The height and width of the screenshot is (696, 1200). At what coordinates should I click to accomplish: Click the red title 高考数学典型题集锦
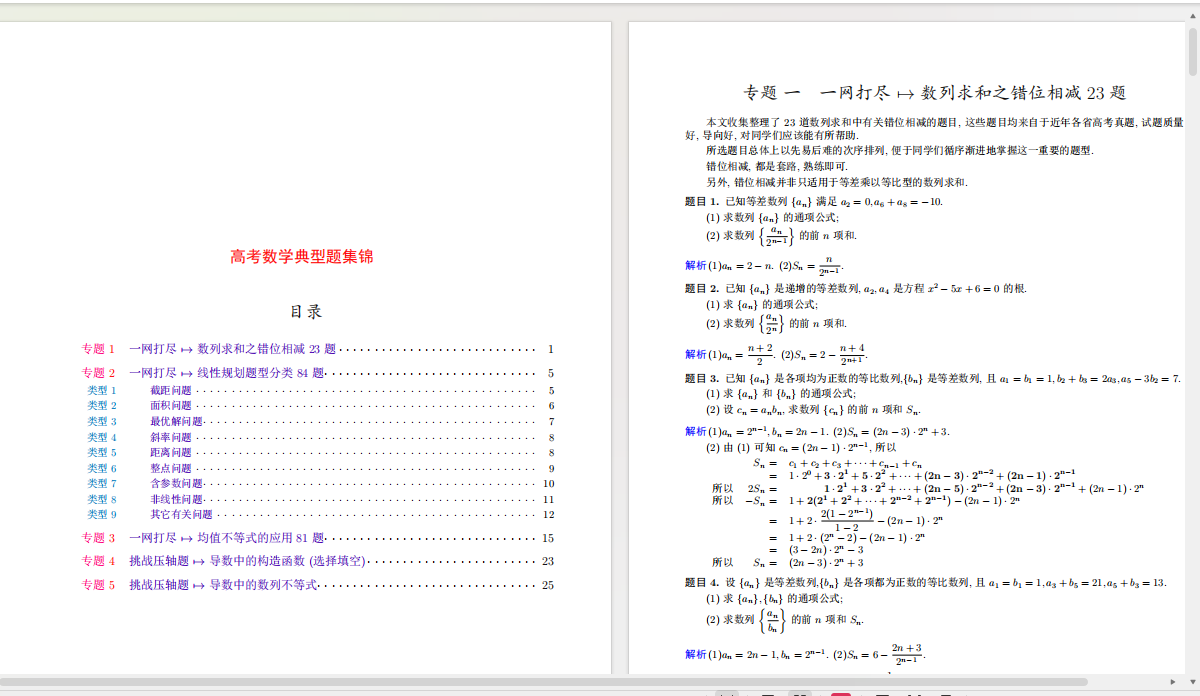tap(302, 257)
